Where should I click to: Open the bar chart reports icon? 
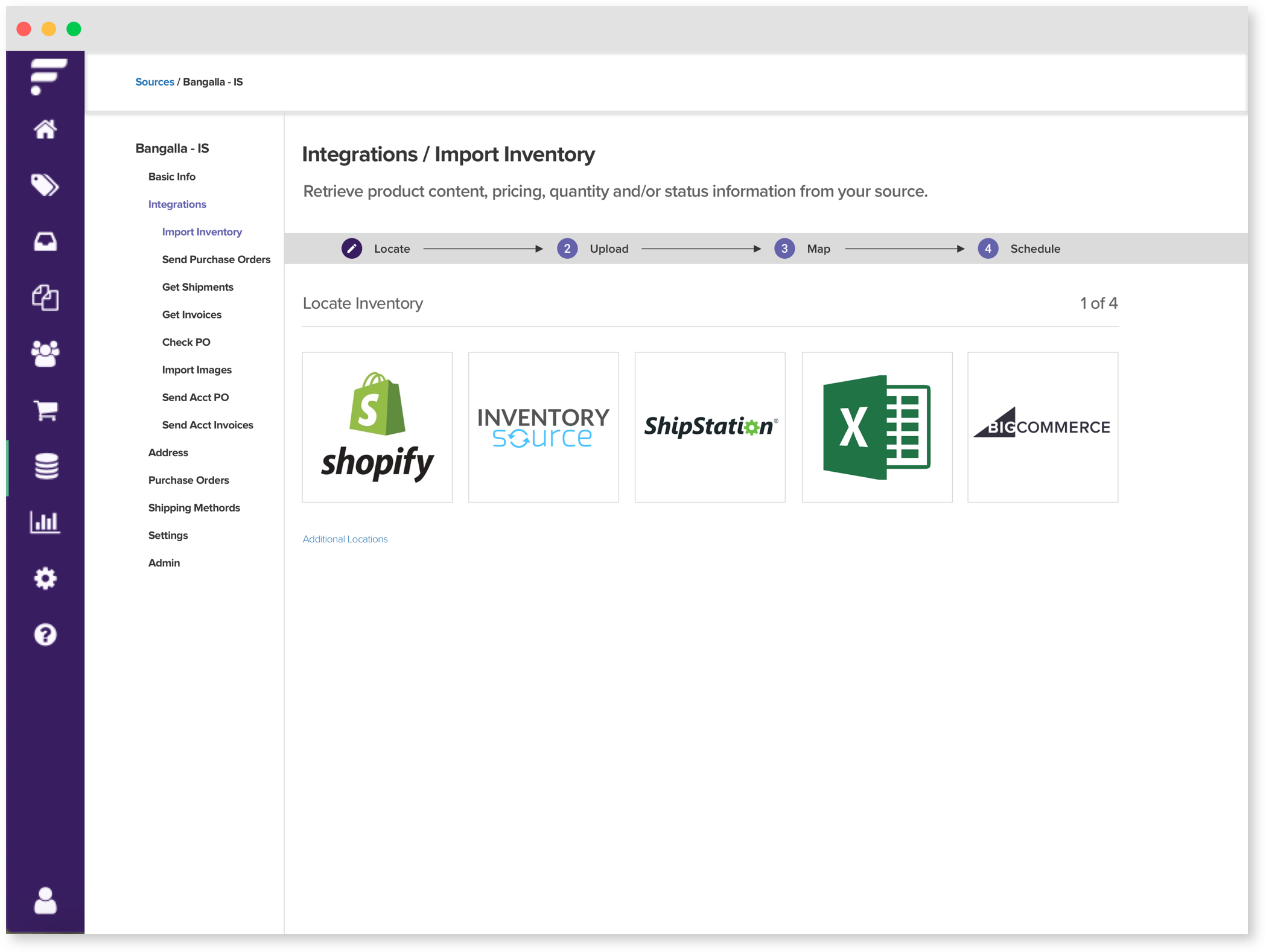(x=45, y=522)
